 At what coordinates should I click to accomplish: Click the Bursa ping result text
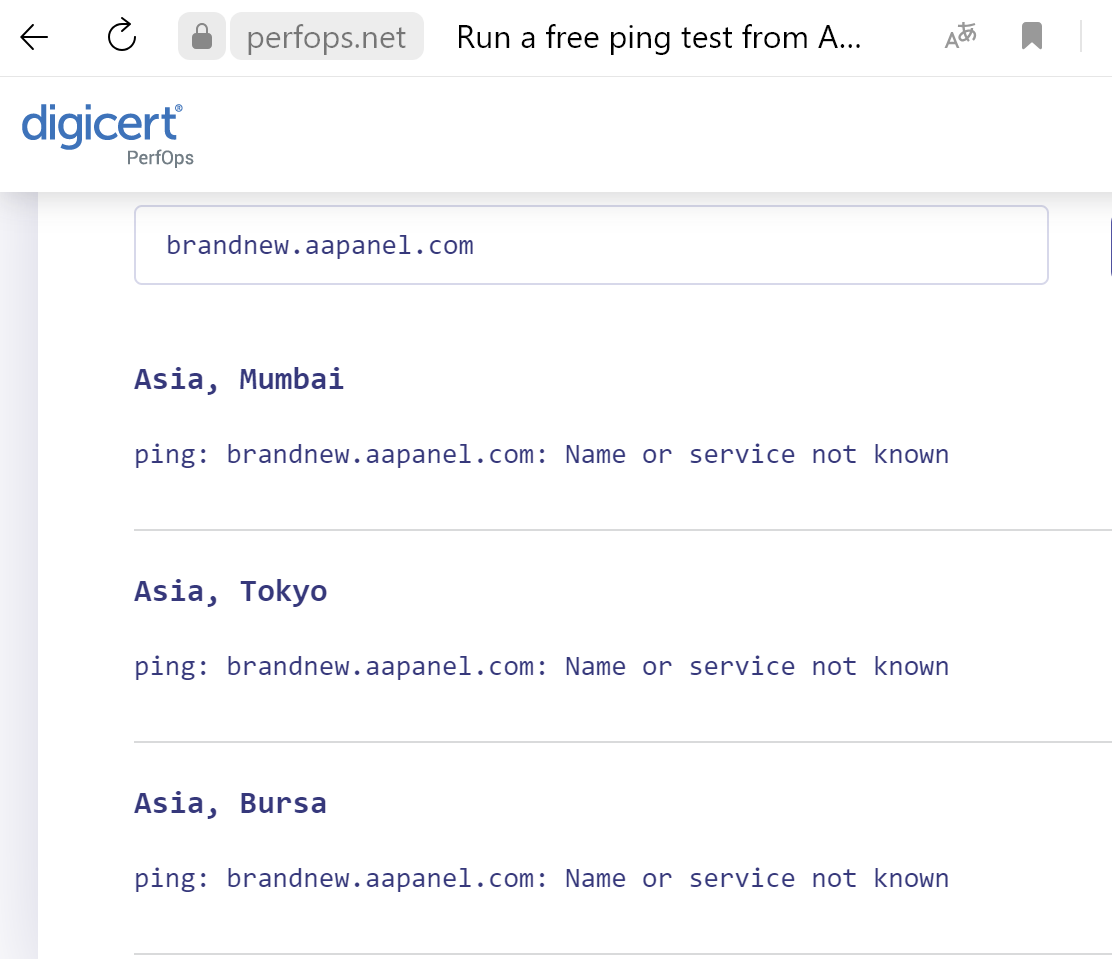point(541,879)
